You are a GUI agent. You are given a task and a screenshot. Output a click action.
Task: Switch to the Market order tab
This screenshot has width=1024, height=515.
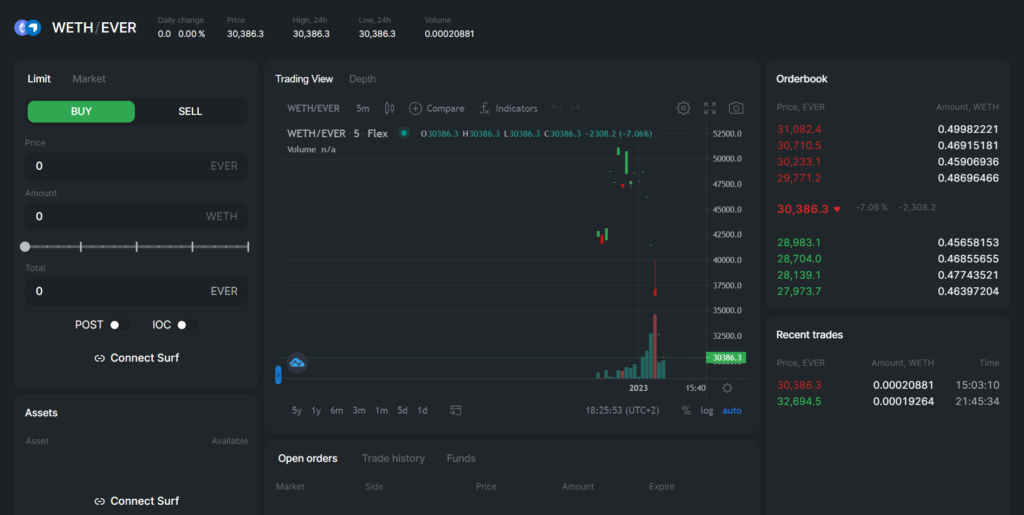(89, 79)
